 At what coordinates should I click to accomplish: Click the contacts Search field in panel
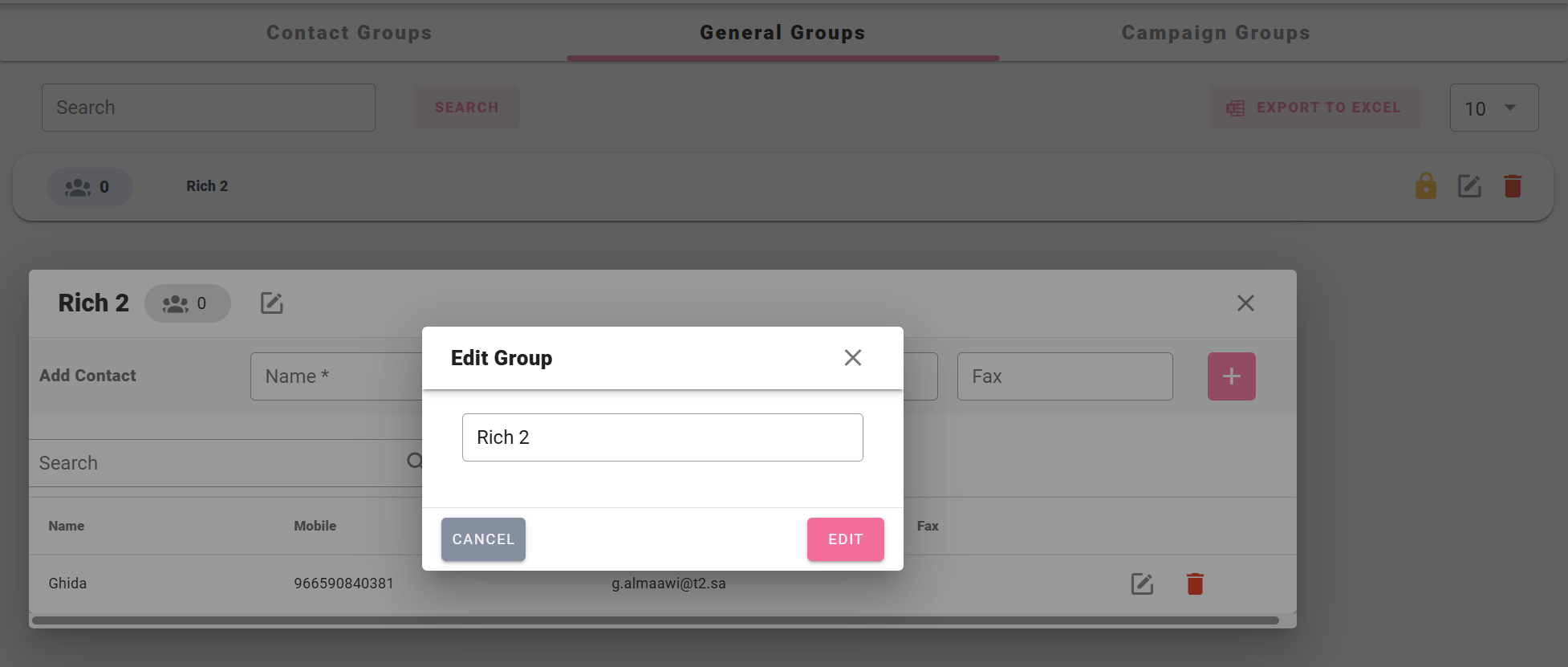[x=225, y=463]
